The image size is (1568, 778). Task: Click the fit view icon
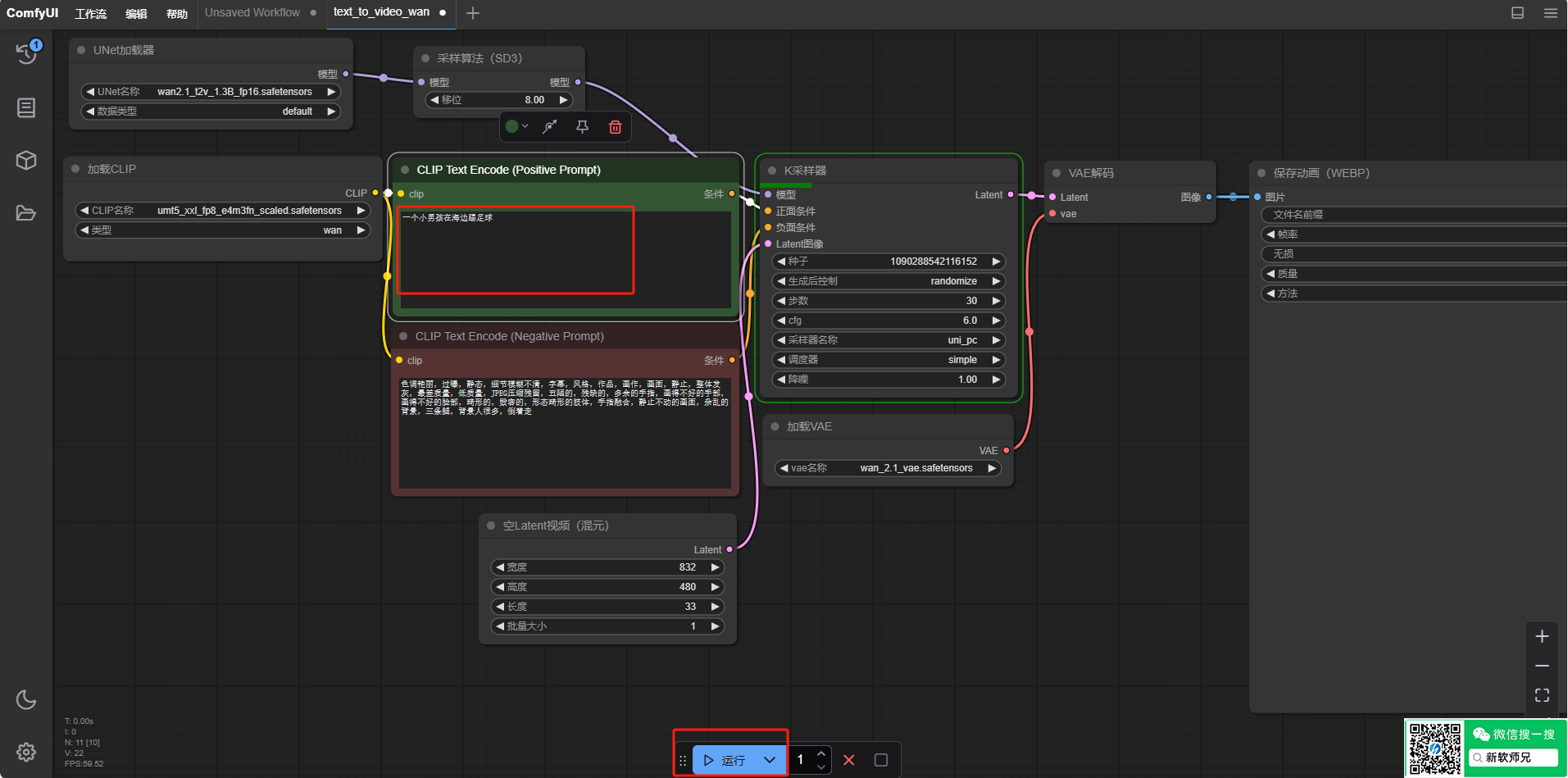pos(1542,695)
